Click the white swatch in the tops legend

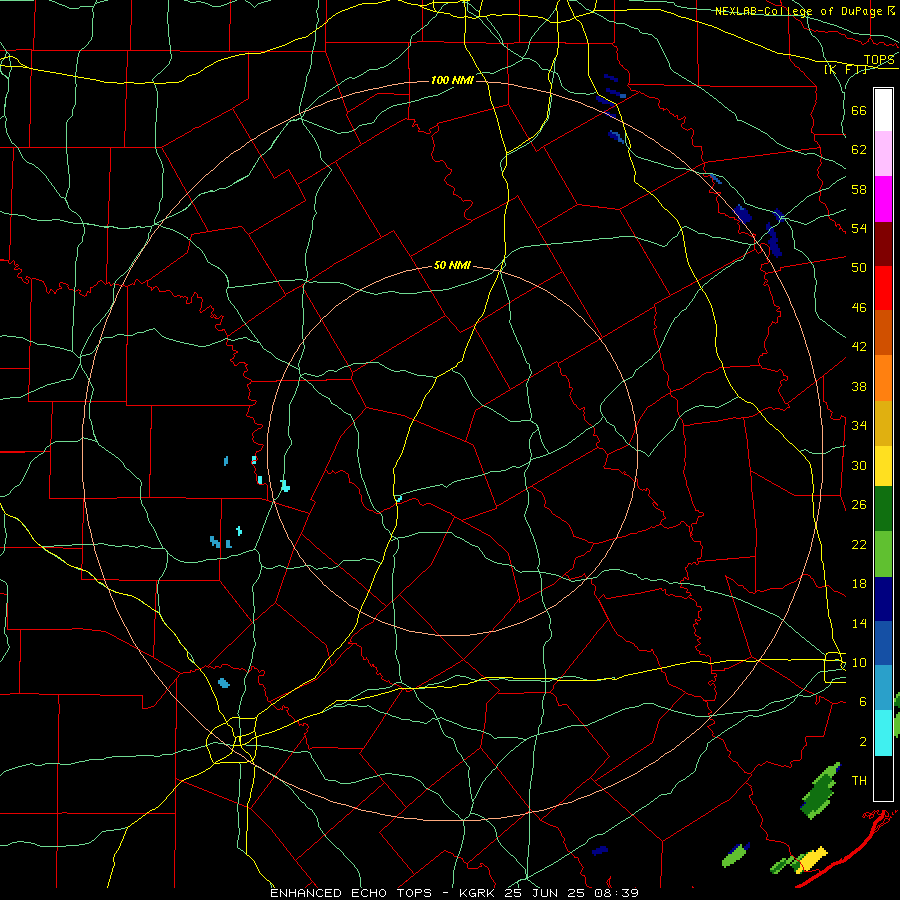[x=883, y=110]
